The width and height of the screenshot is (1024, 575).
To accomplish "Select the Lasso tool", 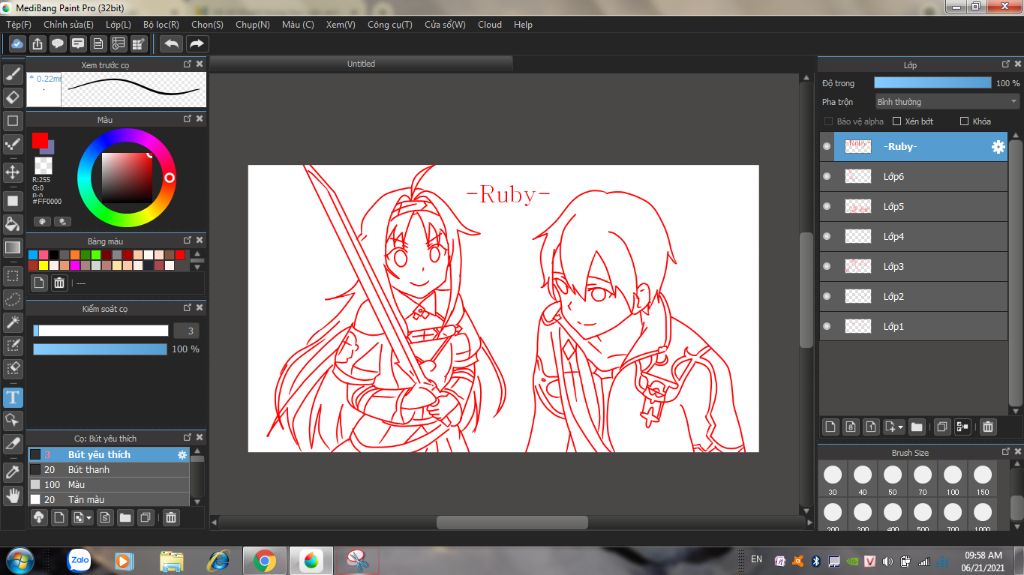I will [12, 299].
